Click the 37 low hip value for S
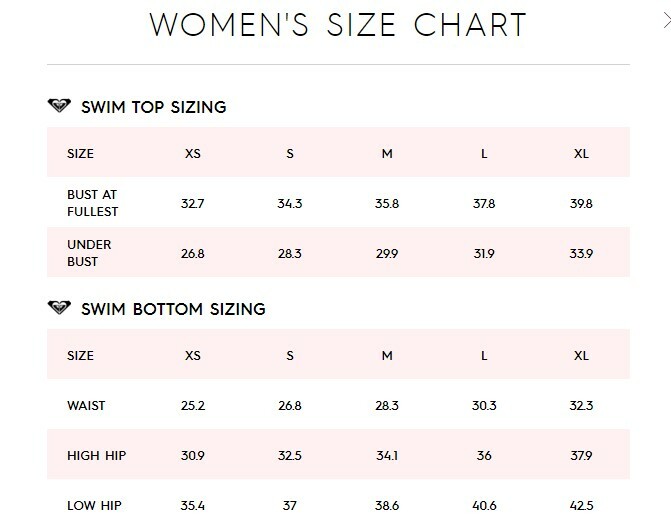 (290, 506)
